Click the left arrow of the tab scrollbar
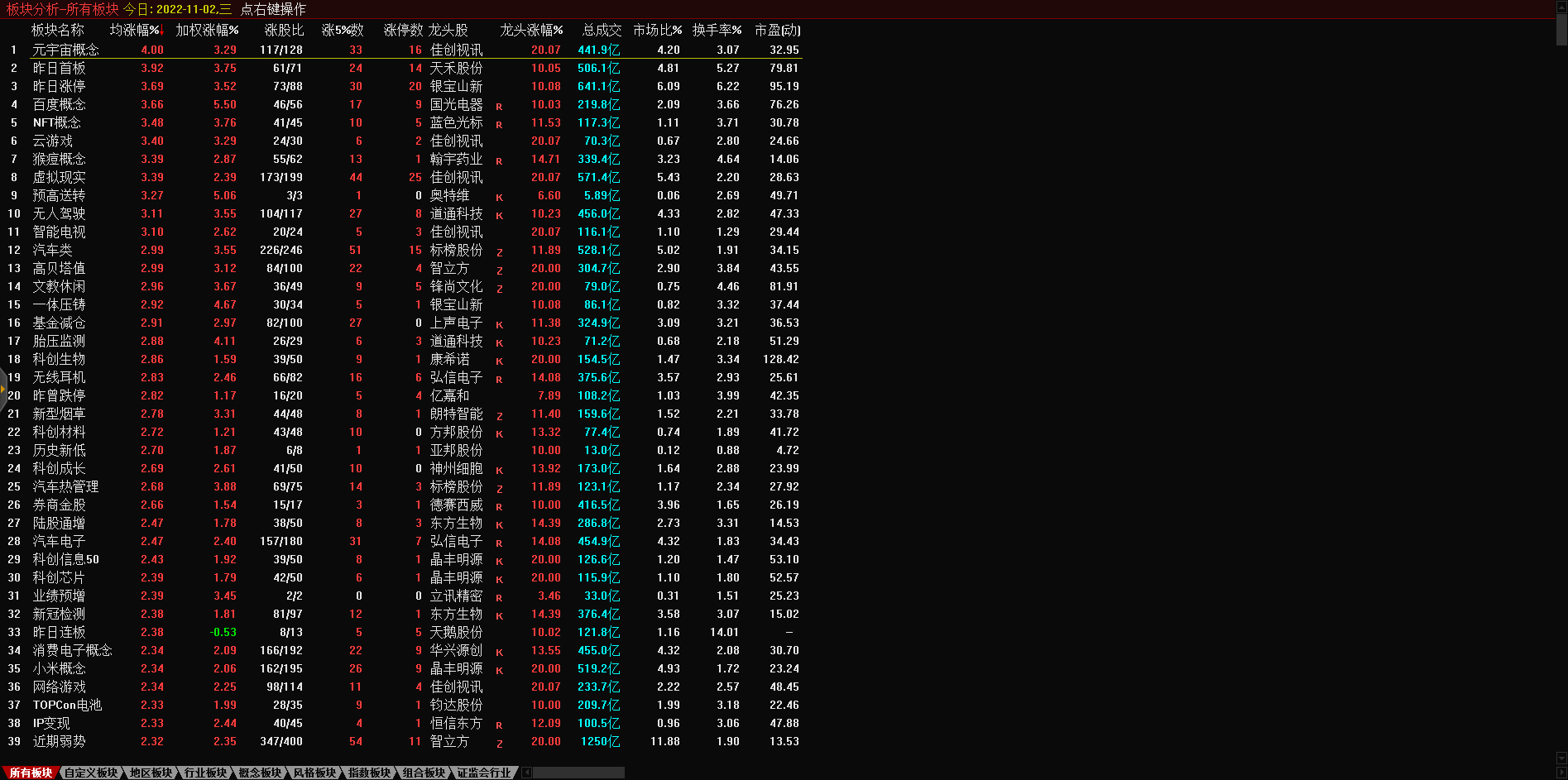The width and height of the screenshot is (1568, 780). coord(527,773)
